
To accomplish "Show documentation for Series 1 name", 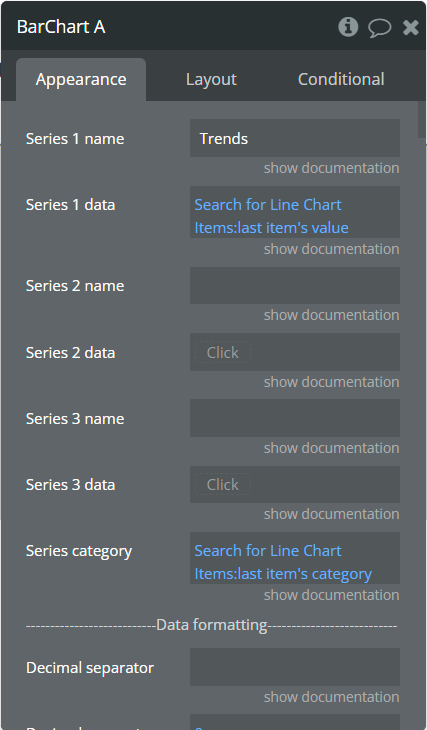I will click(x=332, y=168).
